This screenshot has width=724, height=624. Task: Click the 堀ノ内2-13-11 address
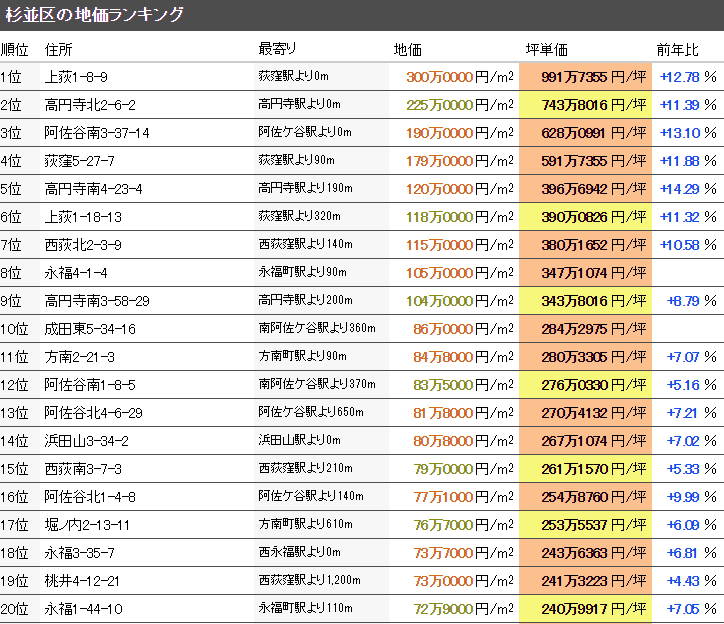coord(87,525)
